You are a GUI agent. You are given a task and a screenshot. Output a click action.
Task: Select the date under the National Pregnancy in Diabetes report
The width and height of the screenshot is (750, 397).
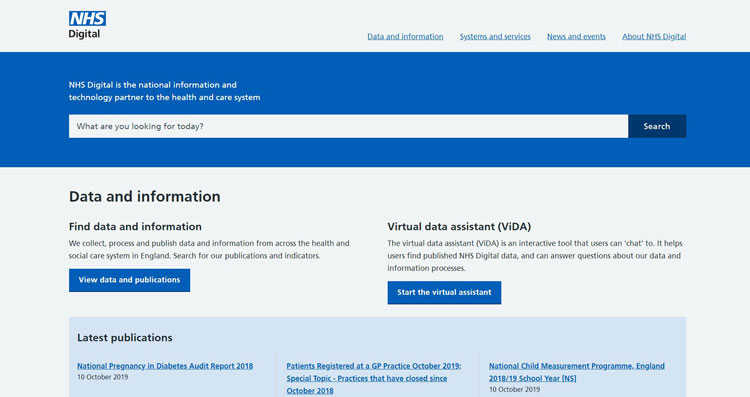point(103,377)
